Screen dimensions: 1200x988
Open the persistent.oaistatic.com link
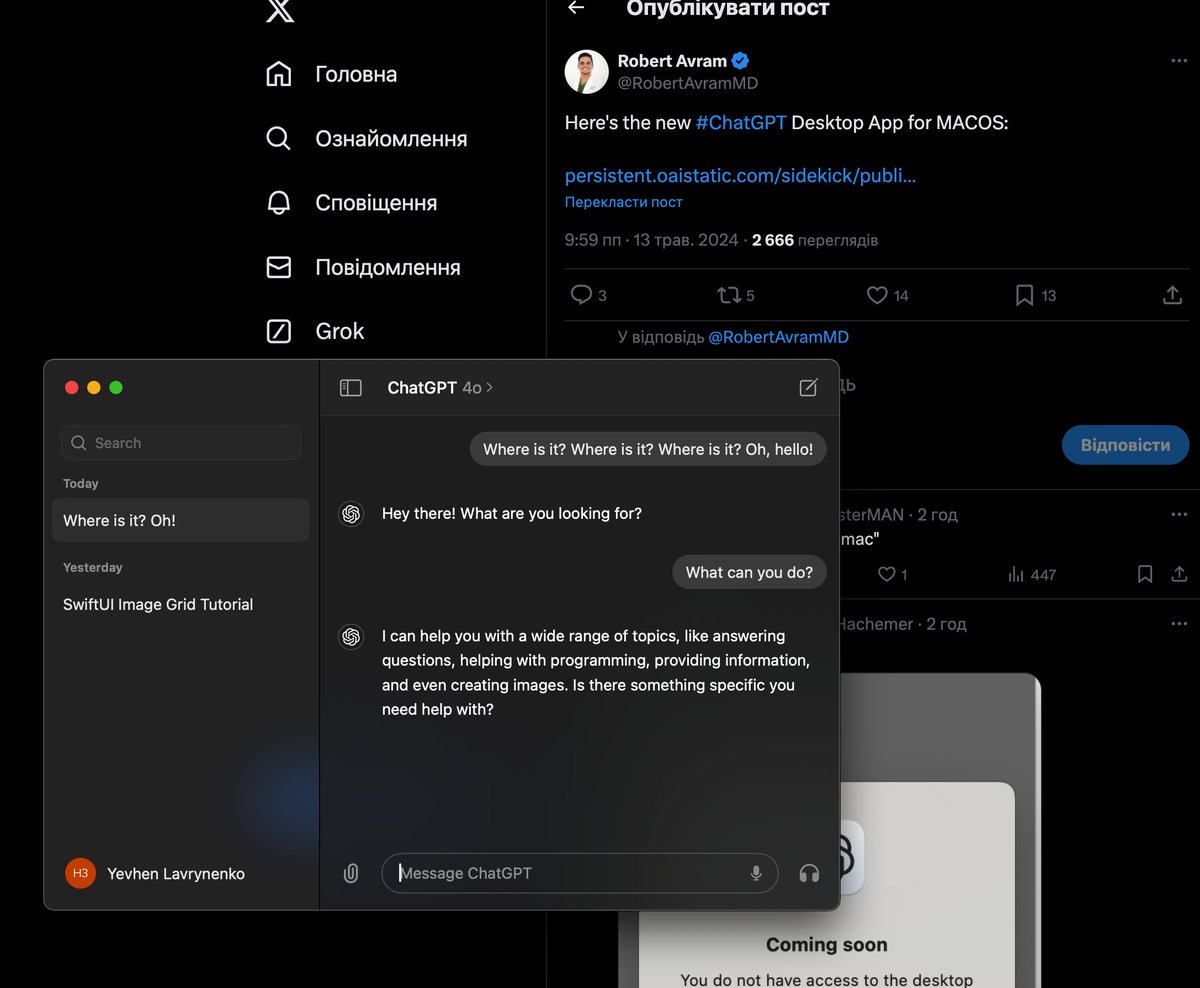click(740, 175)
